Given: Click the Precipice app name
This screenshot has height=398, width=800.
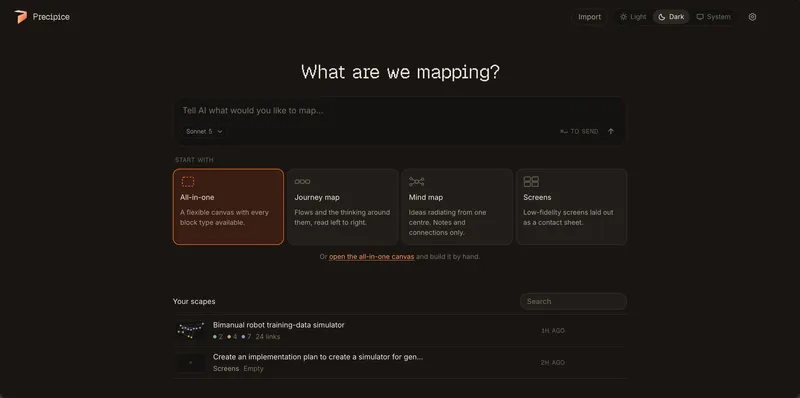Looking at the screenshot, I should point(51,17).
